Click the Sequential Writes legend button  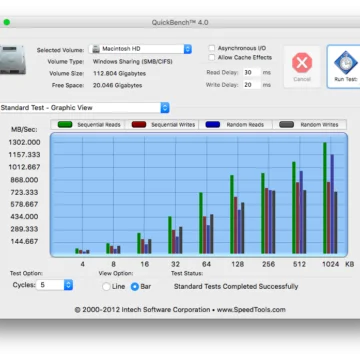coord(161,125)
